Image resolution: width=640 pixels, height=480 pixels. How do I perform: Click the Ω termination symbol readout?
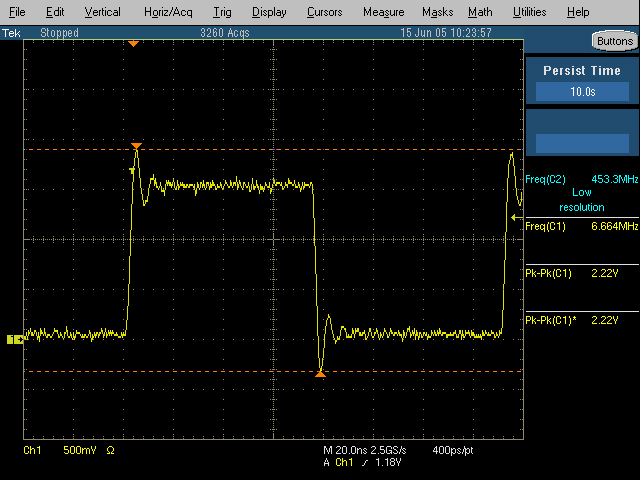click(110, 450)
